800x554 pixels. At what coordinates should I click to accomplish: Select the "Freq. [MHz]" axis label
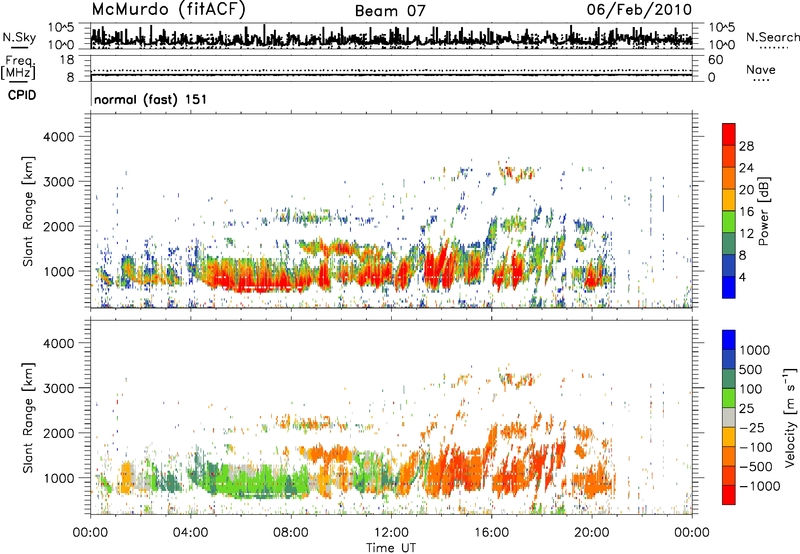point(19,68)
